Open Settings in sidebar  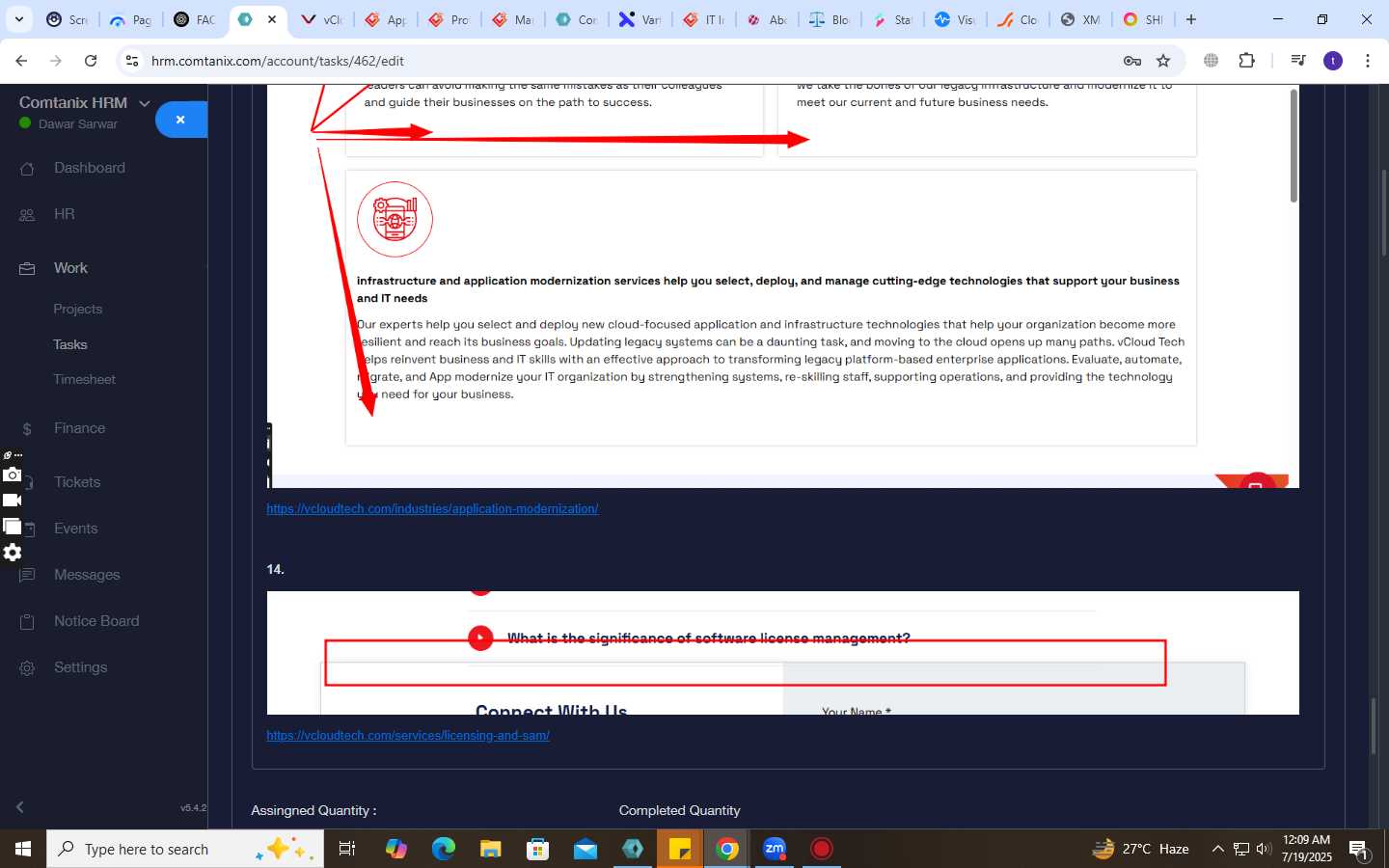[81, 667]
